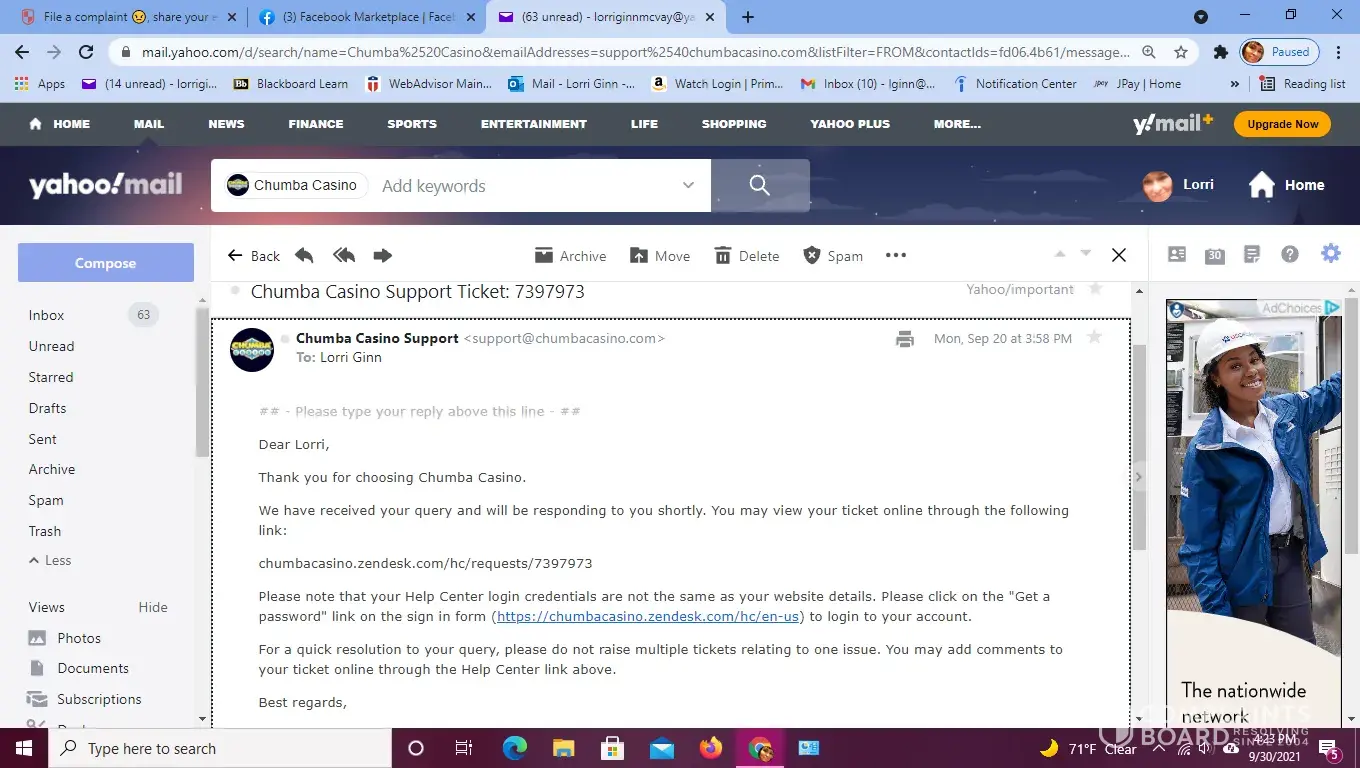This screenshot has width=1360, height=768.
Task: Close the message with the X icon
Action: coord(1119,255)
